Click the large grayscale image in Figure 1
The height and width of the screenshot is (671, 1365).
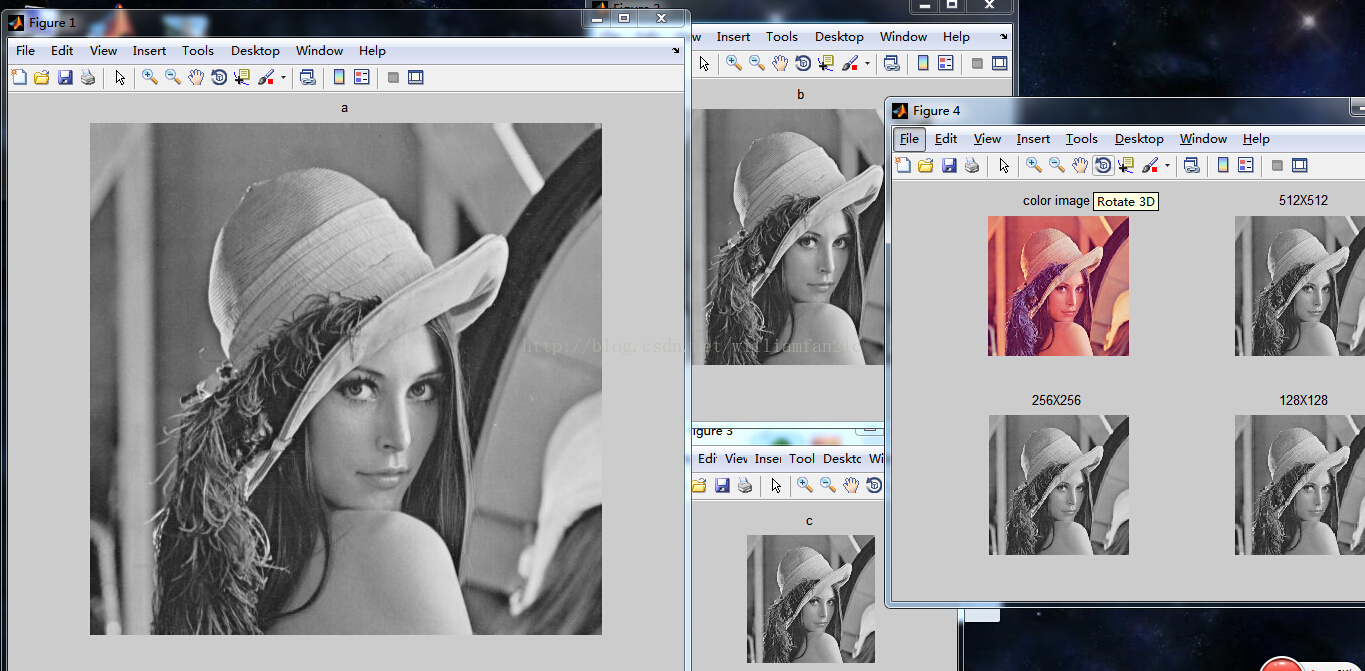pyautogui.click(x=346, y=379)
